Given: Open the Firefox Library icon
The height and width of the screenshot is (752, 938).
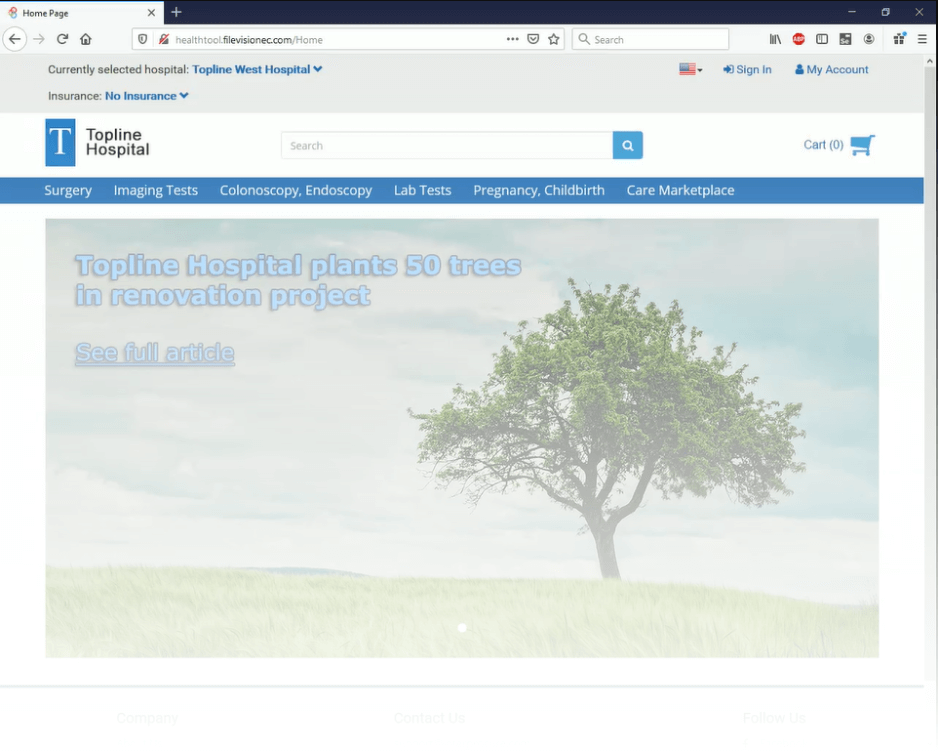Looking at the screenshot, I should tap(775, 39).
